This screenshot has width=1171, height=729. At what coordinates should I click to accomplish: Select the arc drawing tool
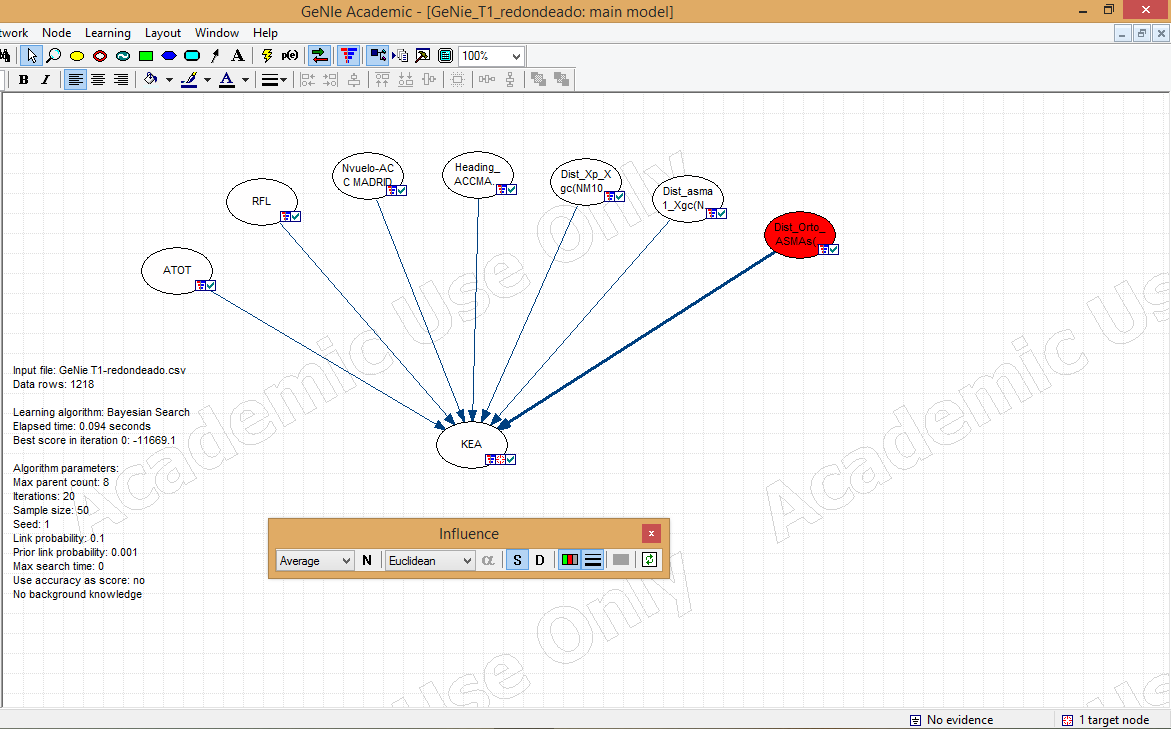point(215,56)
